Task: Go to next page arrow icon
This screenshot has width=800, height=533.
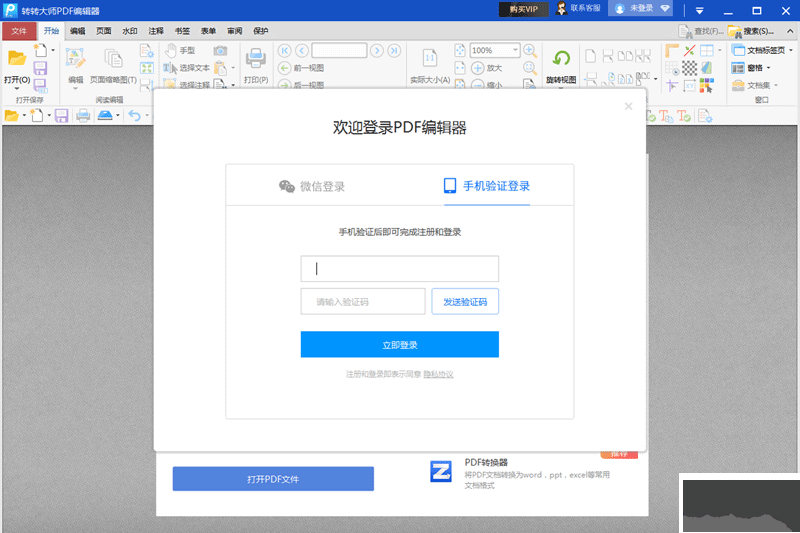Action: 377,50
